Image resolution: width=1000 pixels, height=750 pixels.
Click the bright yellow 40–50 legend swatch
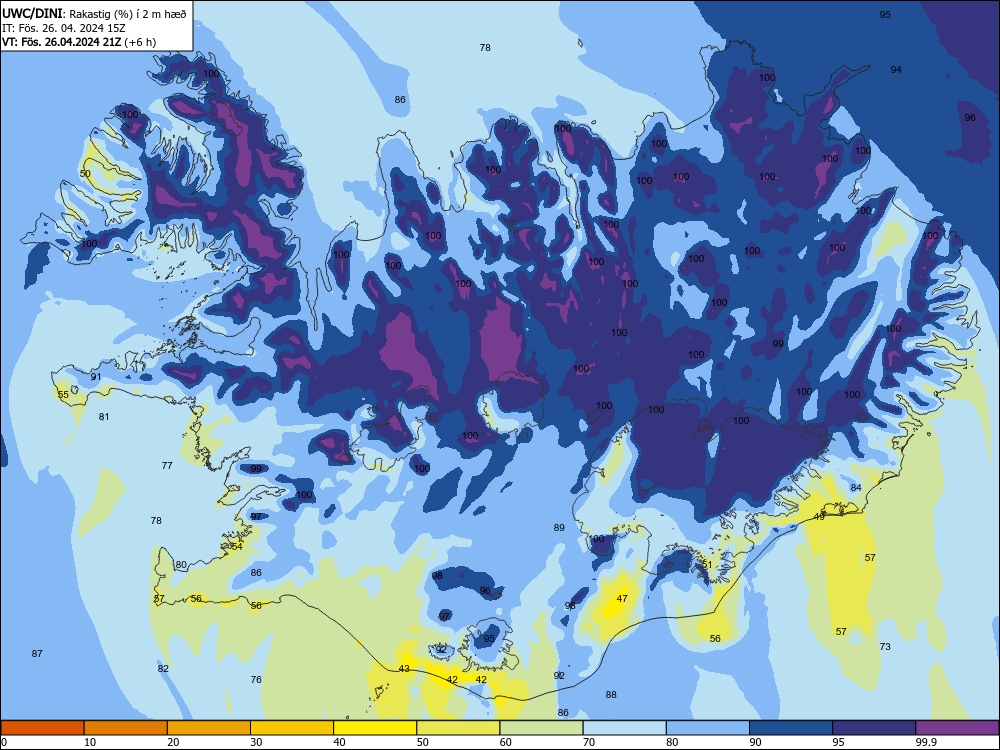point(375,728)
